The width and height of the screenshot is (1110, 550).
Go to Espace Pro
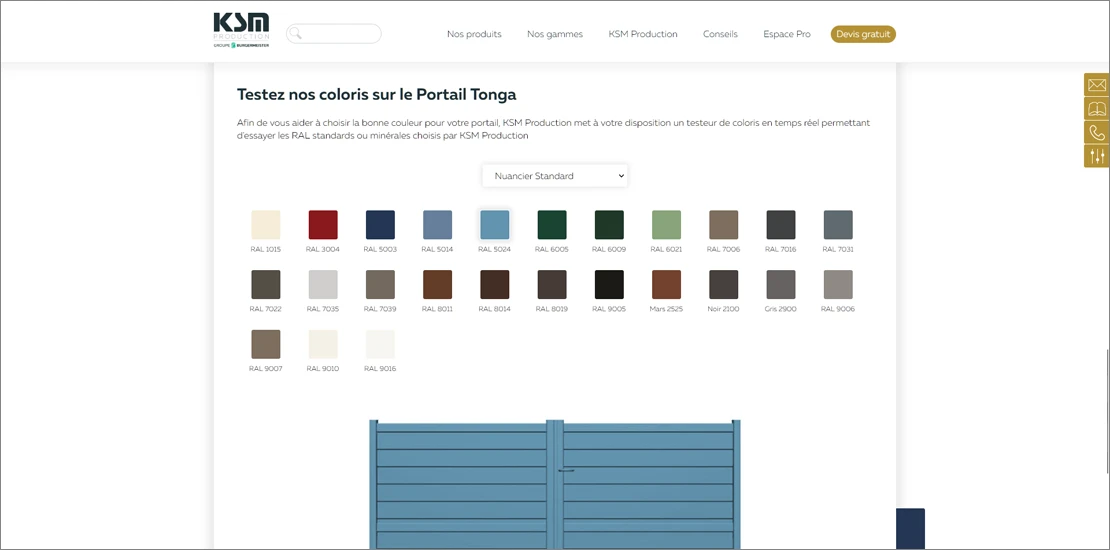click(x=786, y=34)
